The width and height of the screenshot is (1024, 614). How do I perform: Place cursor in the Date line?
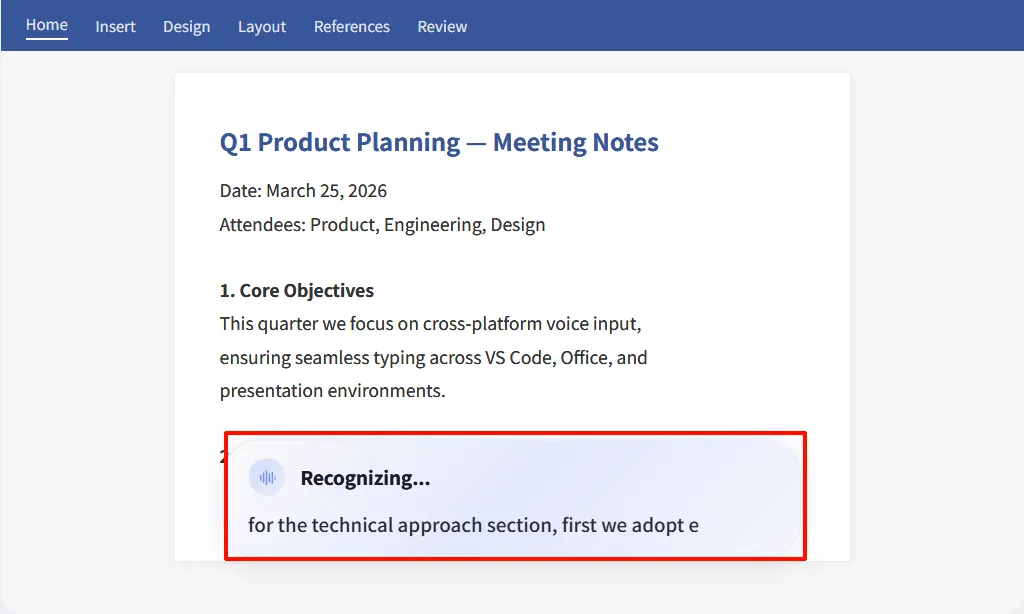coord(303,191)
